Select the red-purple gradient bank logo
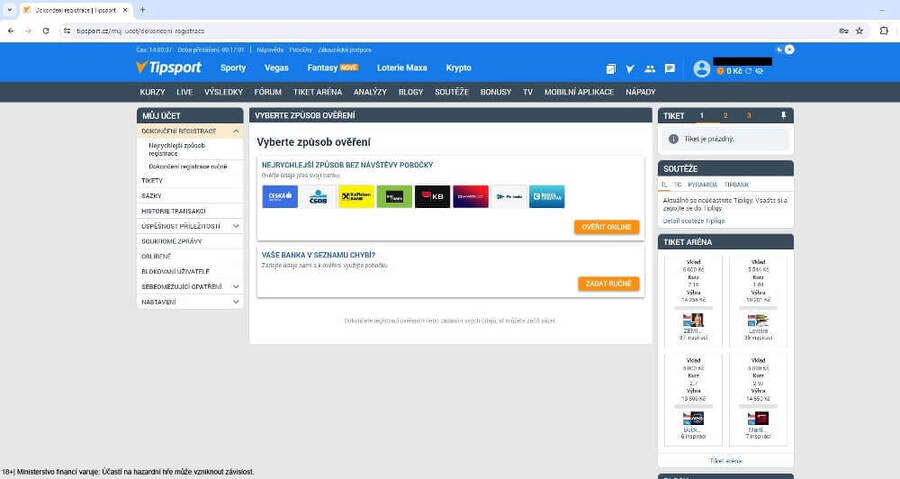900x479 pixels. [471, 196]
